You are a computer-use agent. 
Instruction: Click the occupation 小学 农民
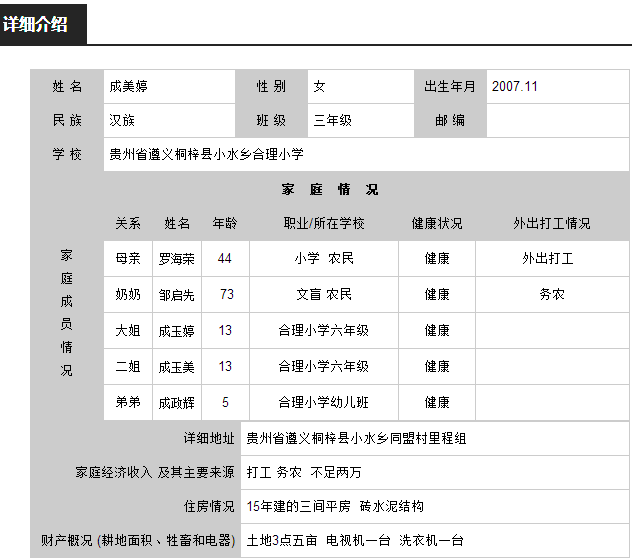324,258
